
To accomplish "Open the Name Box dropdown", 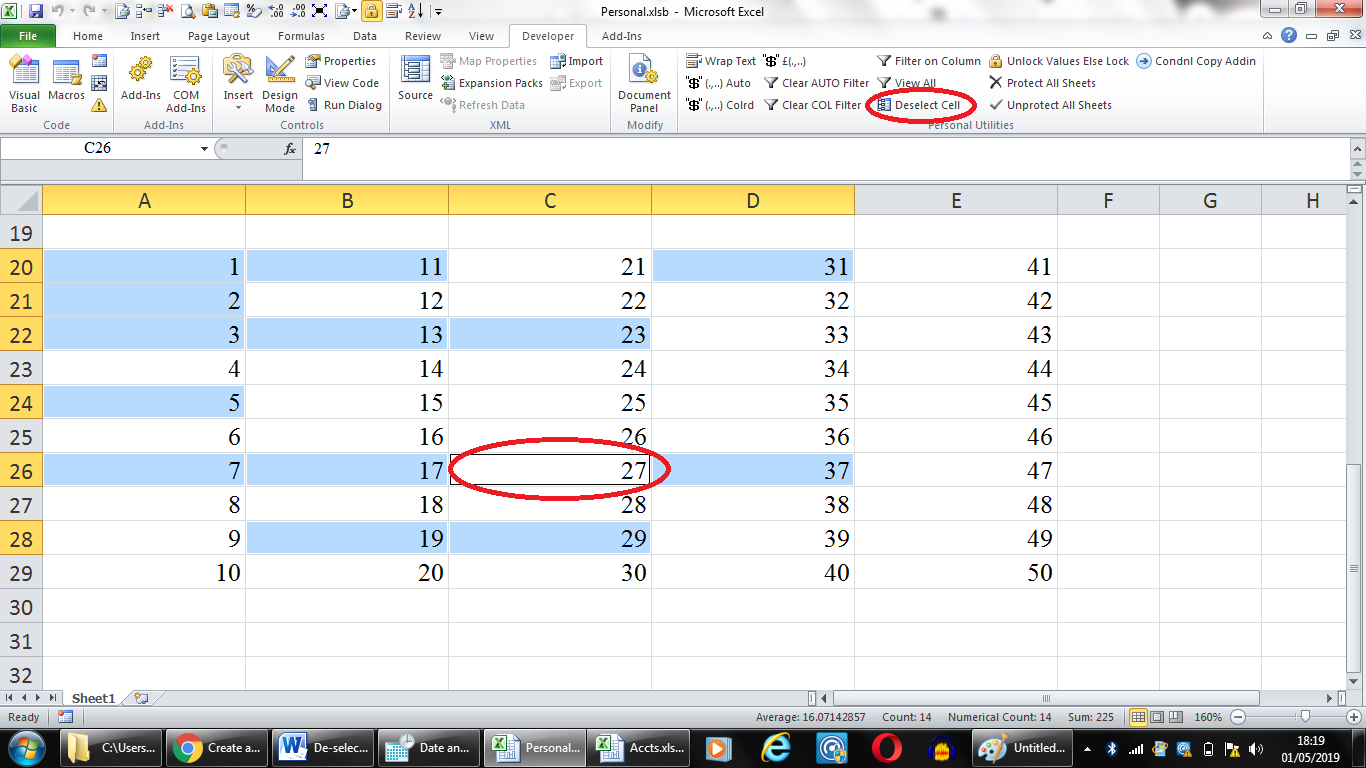I will [x=205, y=148].
